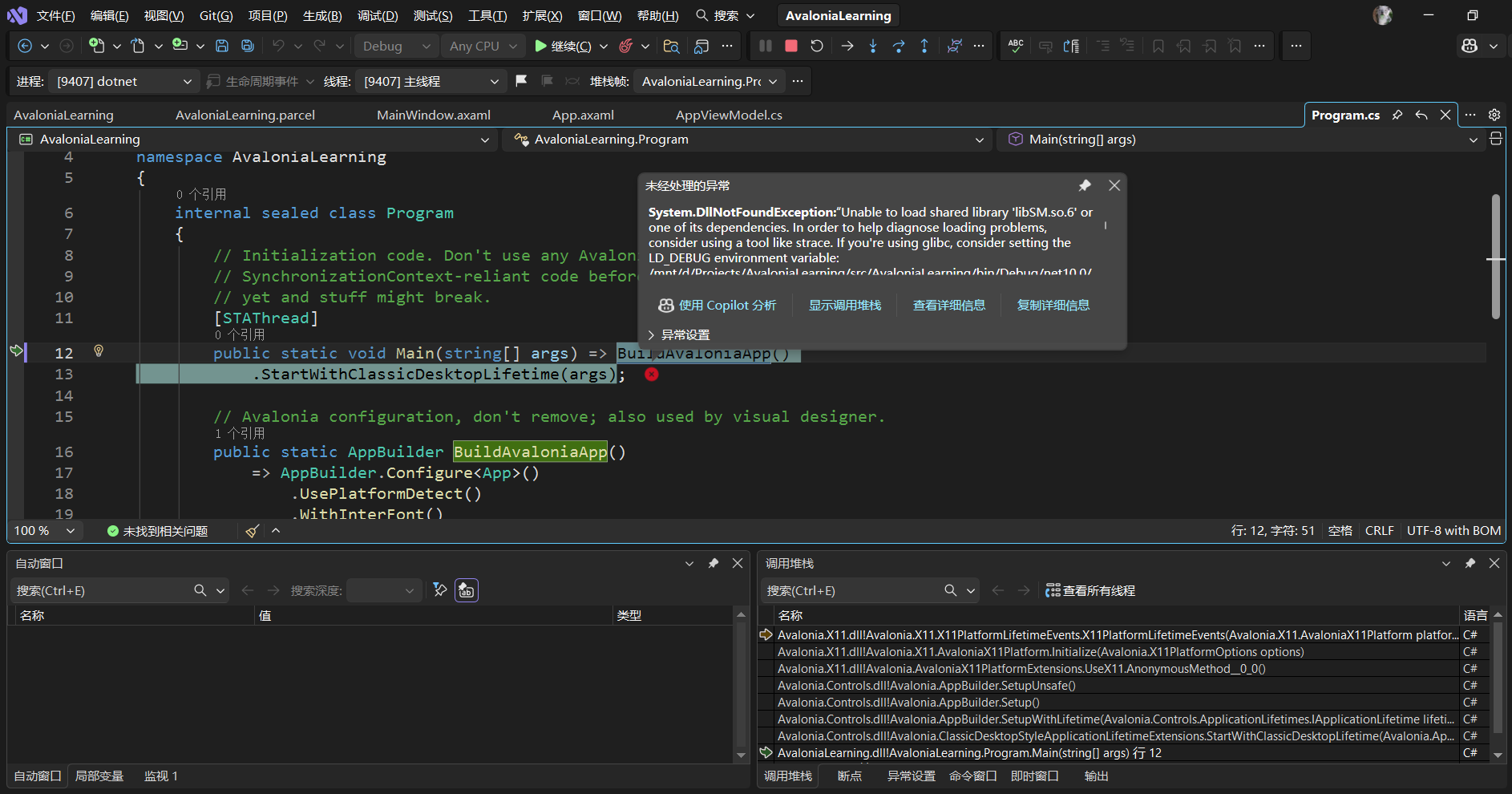Toggle pin on Program.cs tab
The height and width of the screenshot is (794, 1512).
tap(1397, 115)
